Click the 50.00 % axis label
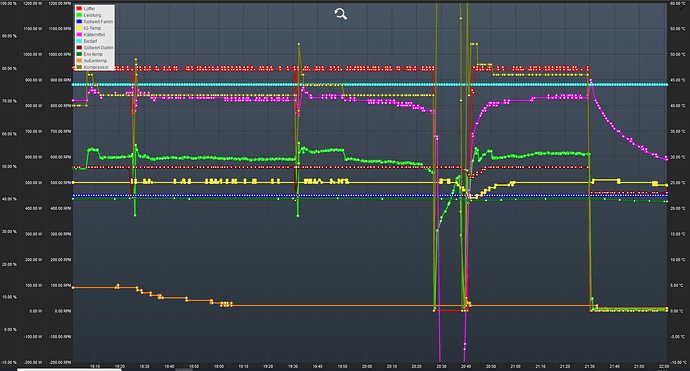This screenshot has width=690, height=371. click(x=9, y=167)
